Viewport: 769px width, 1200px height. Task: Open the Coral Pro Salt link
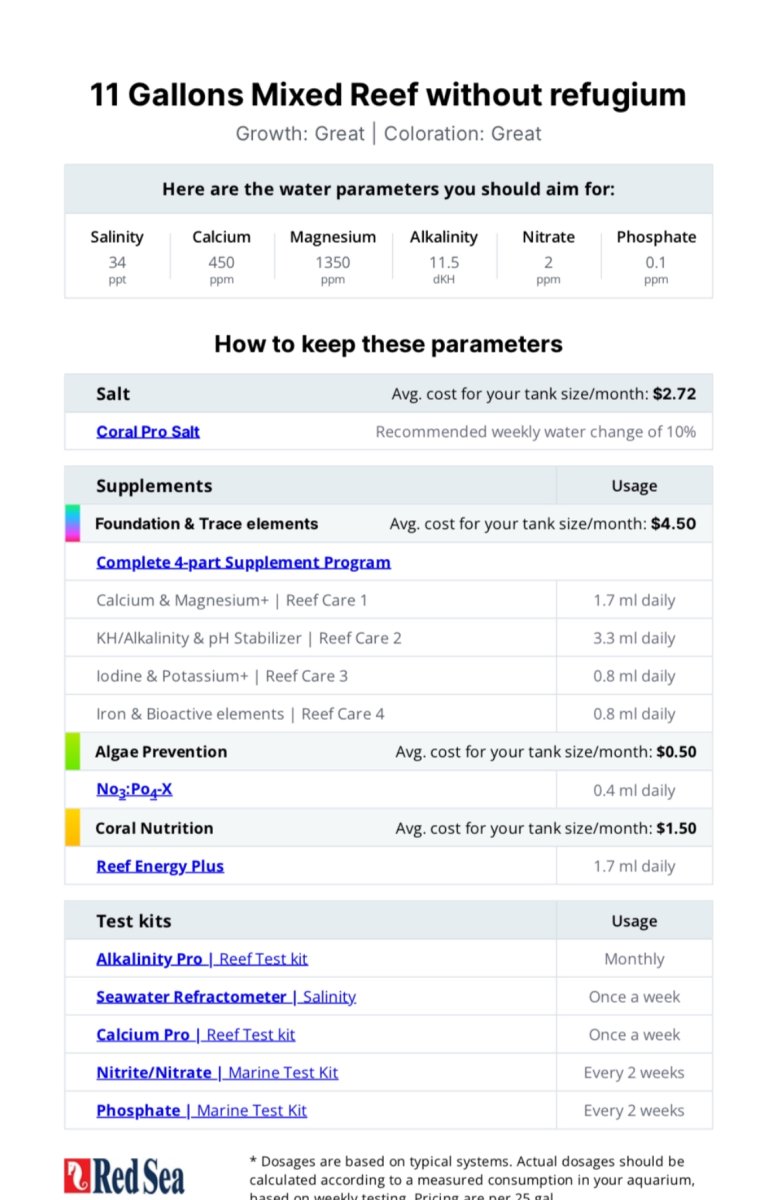(148, 432)
